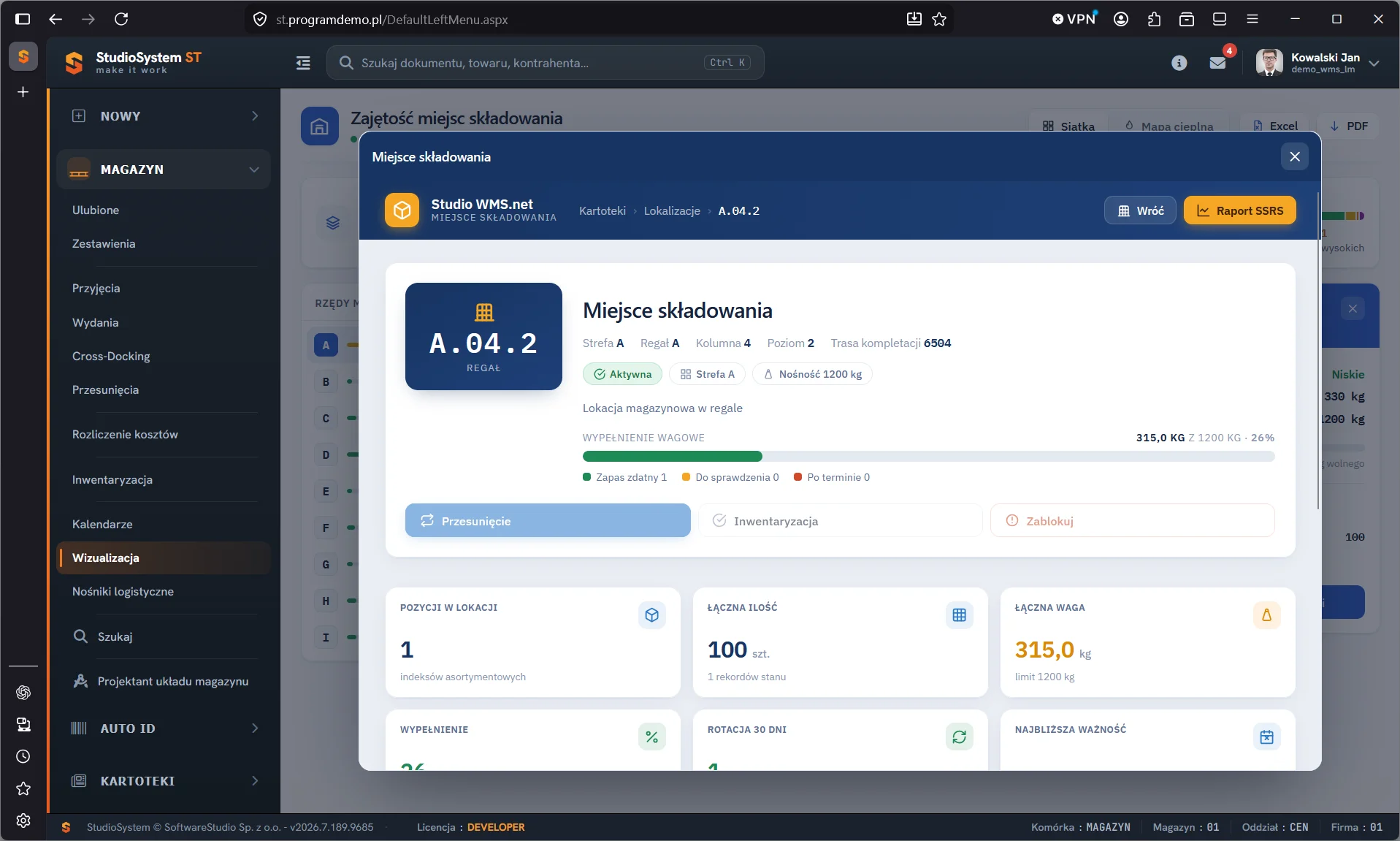Select Wizualizacja menu item
This screenshot has height=841, width=1400.
pos(164,558)
